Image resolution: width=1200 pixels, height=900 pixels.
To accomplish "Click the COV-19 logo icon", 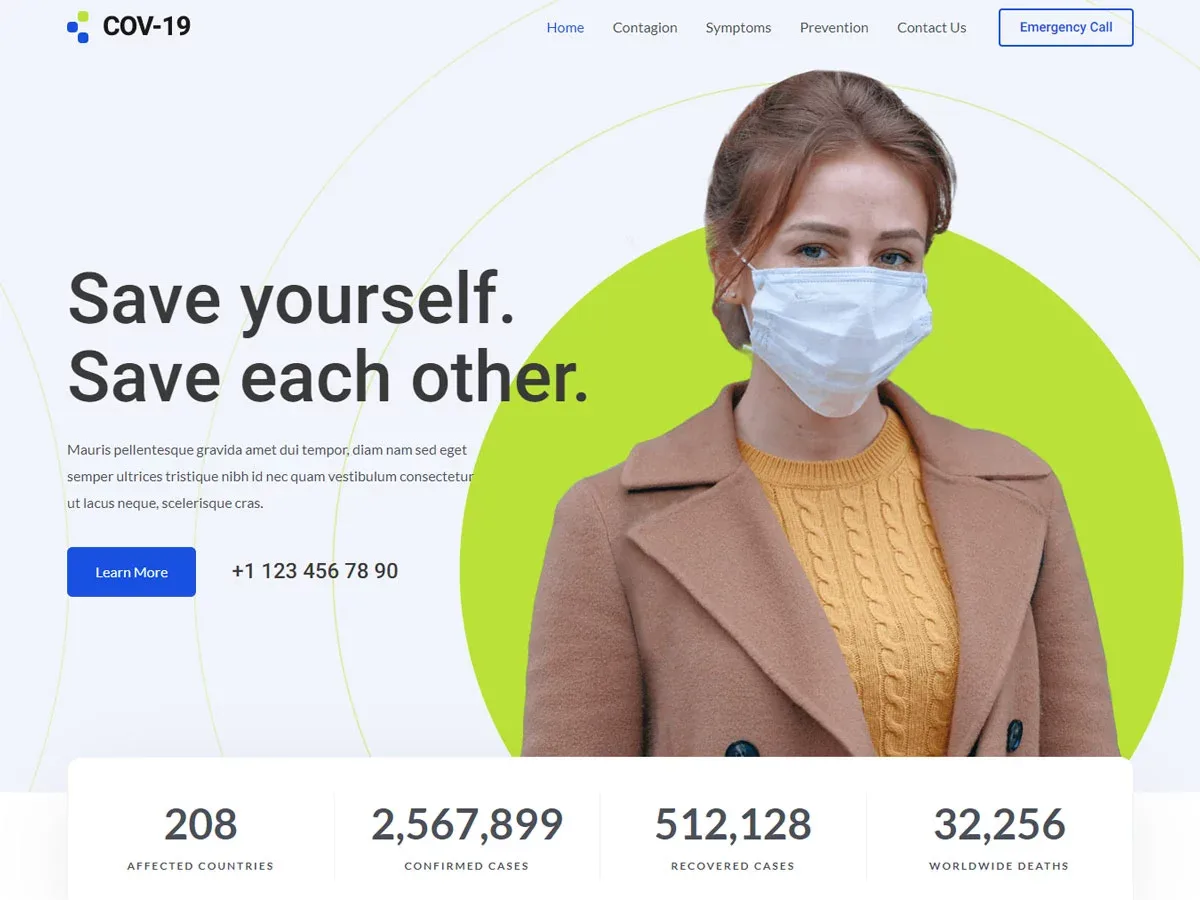I will click(78, 27).
